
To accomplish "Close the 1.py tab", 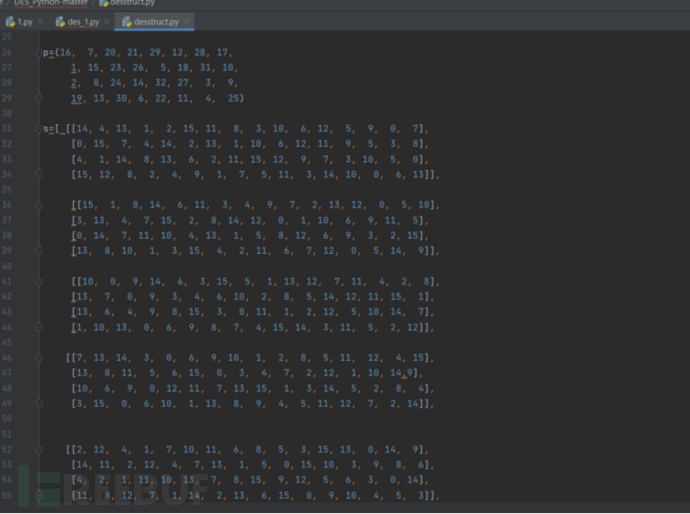I will [x=40, y=21].
